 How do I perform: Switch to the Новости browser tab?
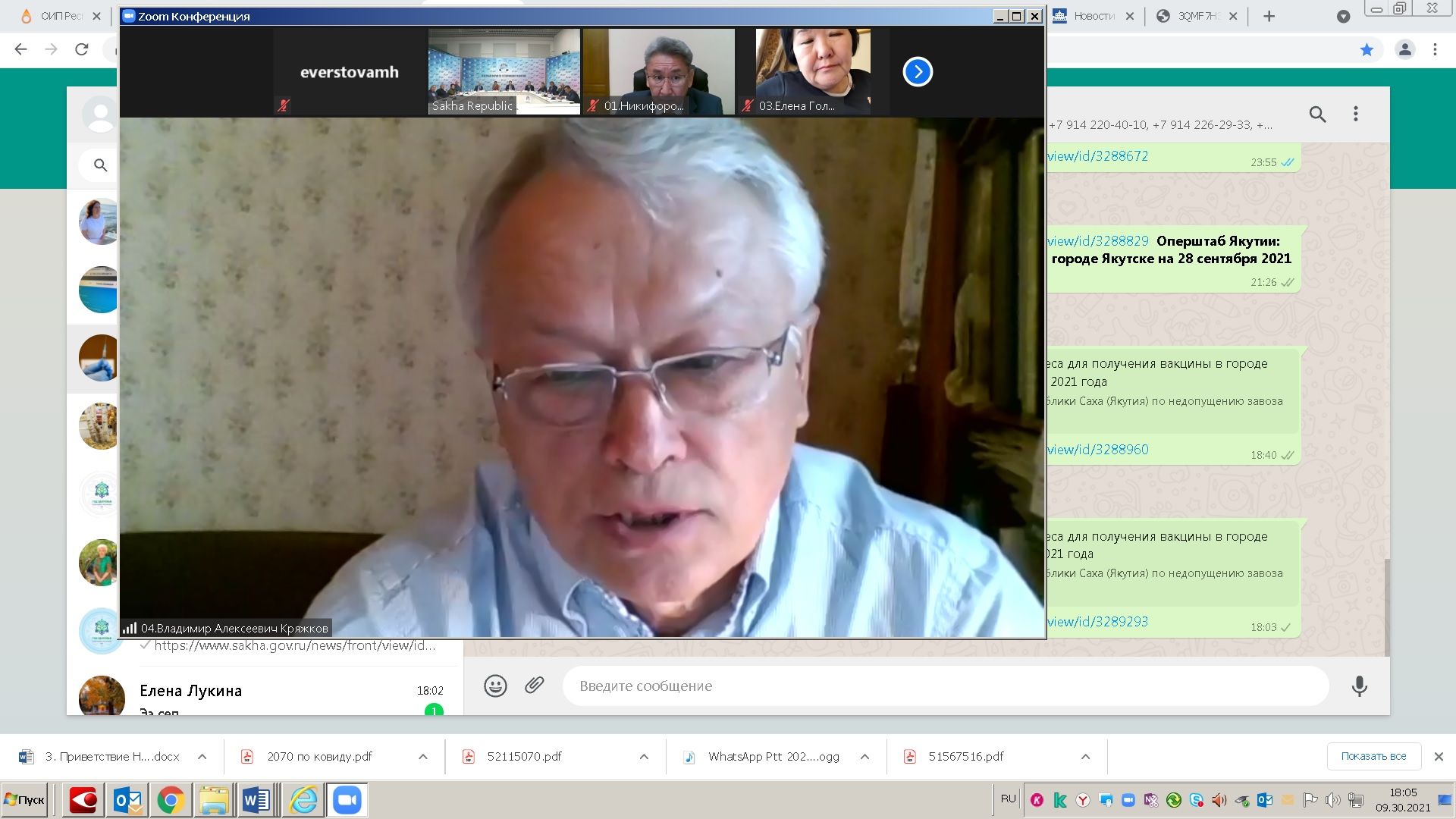tap(1093, 16)
